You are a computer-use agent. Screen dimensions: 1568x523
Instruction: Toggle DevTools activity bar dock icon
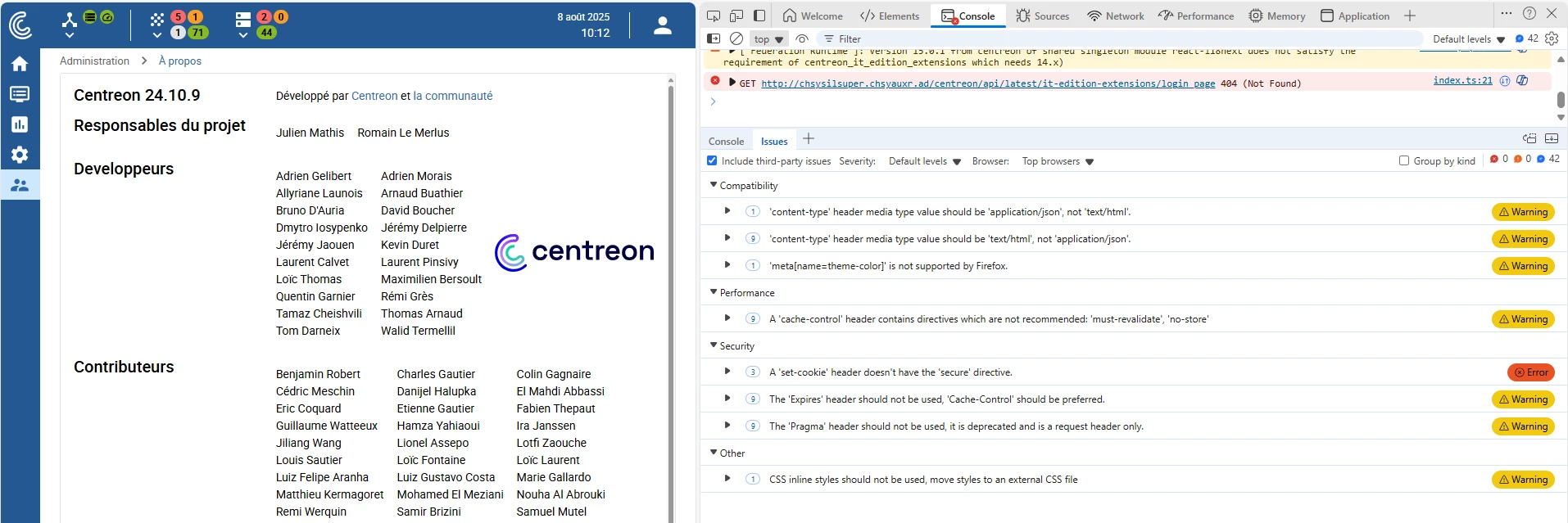click(x=759, y=16)
